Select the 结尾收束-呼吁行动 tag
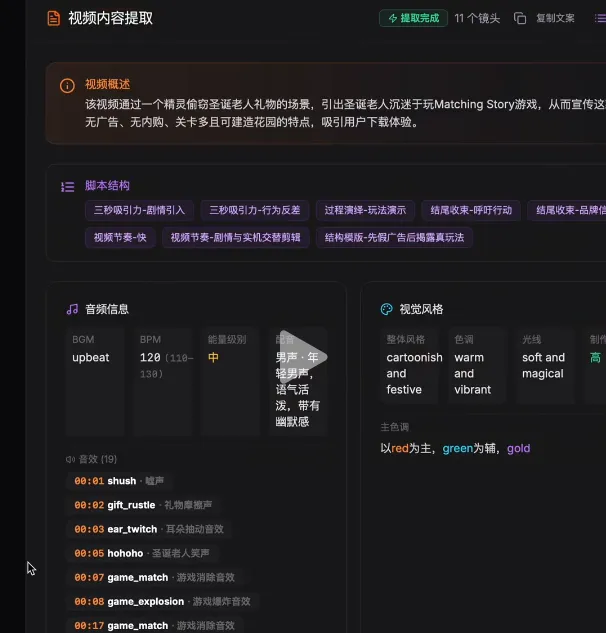 point(471,210)
